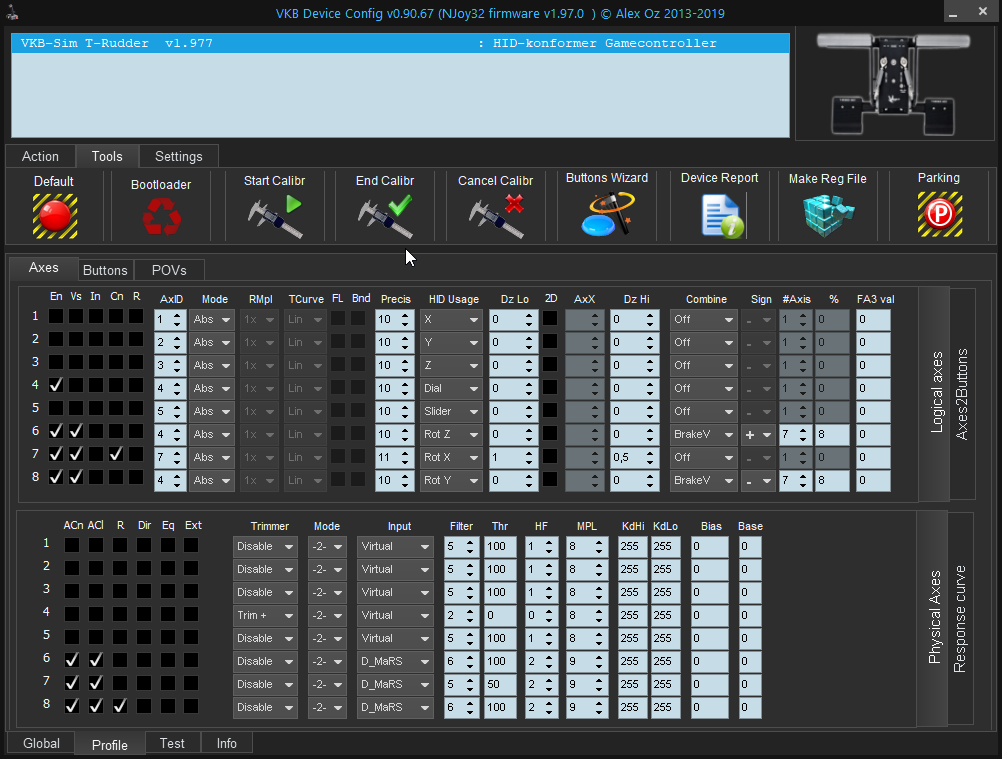End calibration with green checkmark icon
Image resolution: width=1002 pixels, height=759 pixels.
coord(385,217)
